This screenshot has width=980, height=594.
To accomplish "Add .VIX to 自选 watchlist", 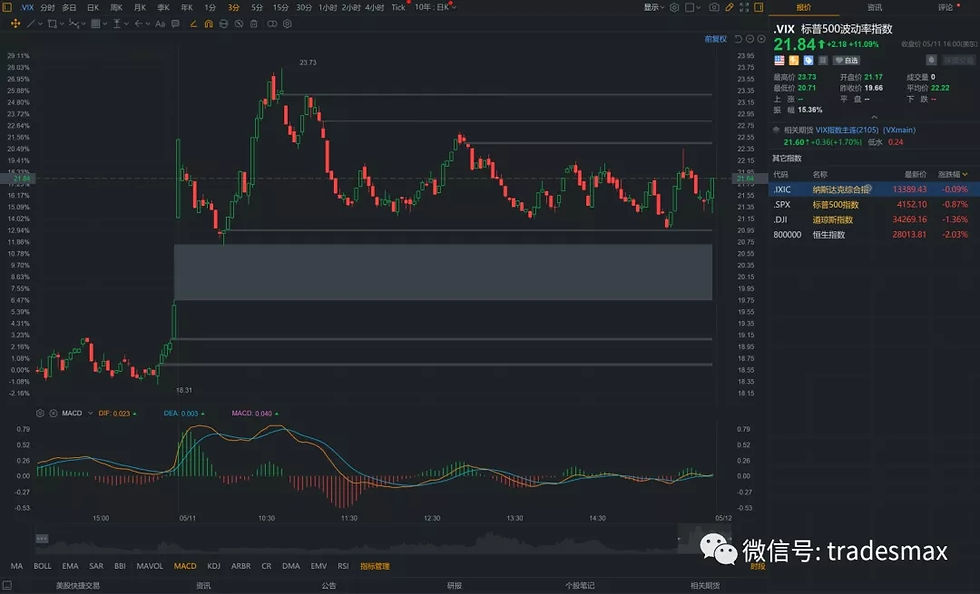I will click(847, 61).
